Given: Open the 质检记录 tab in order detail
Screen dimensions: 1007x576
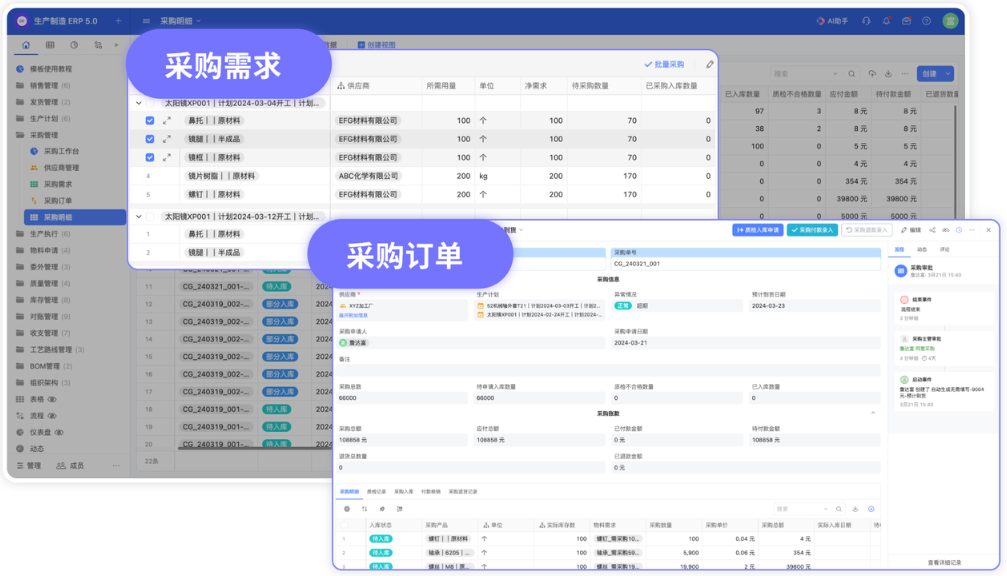Looking at the screenshot, I should pos(376,492).
